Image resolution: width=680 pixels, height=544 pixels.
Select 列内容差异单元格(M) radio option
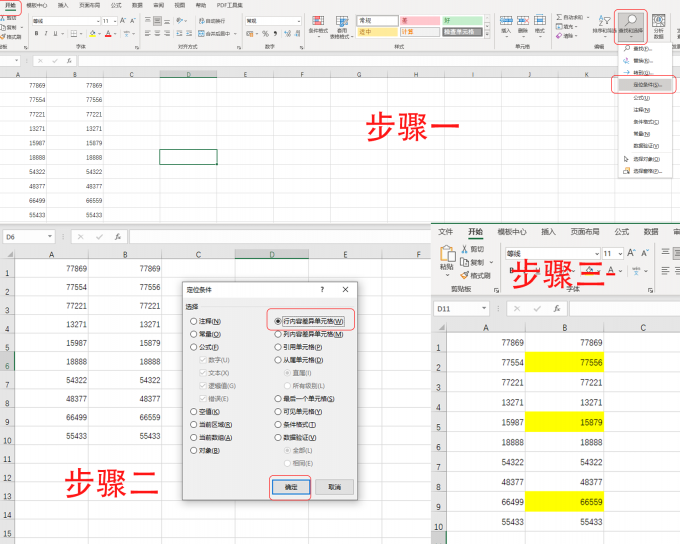pos(309,334)
